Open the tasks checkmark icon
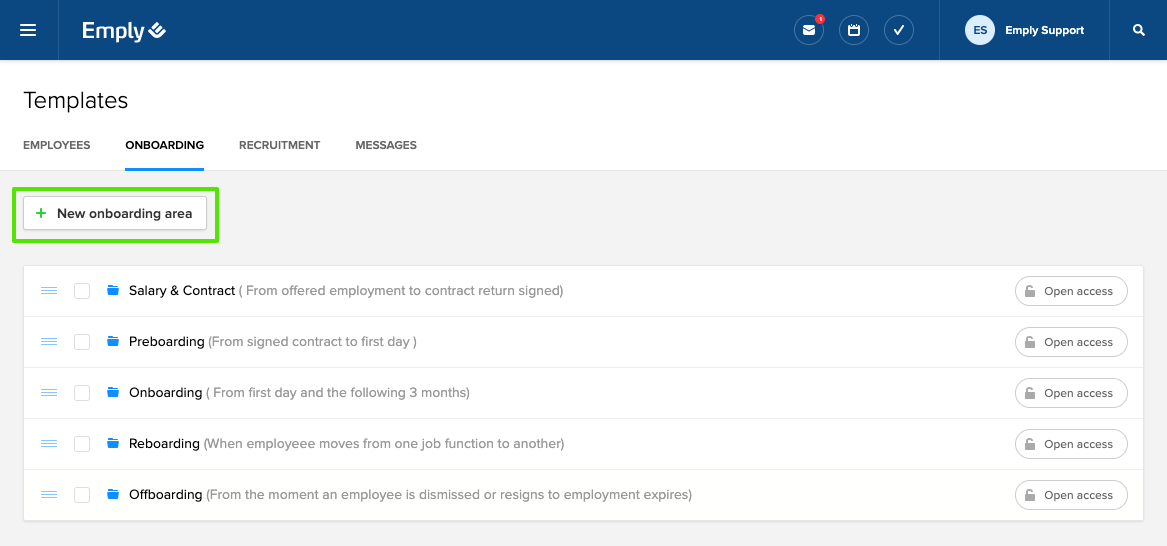The image size is (1167, 546). click(899, 30)
